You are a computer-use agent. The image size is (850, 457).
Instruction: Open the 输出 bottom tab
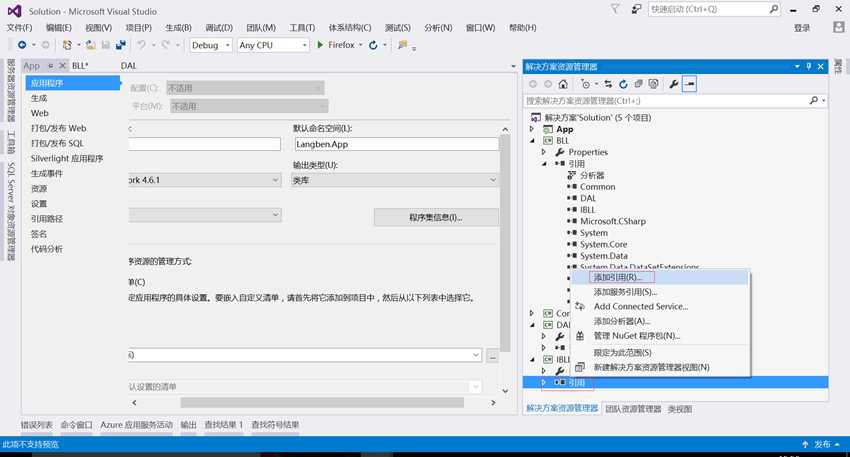[189, 424]
